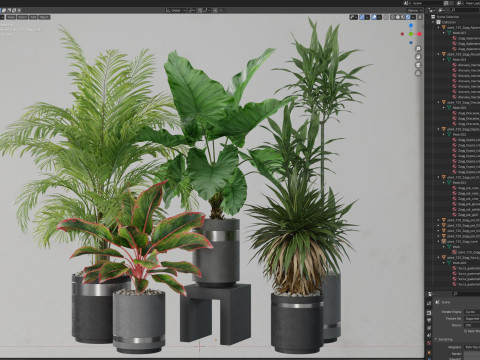Switch to solid viewport shading
The image size is (480, 360).
pyautogui.click(x=398, y=17)
